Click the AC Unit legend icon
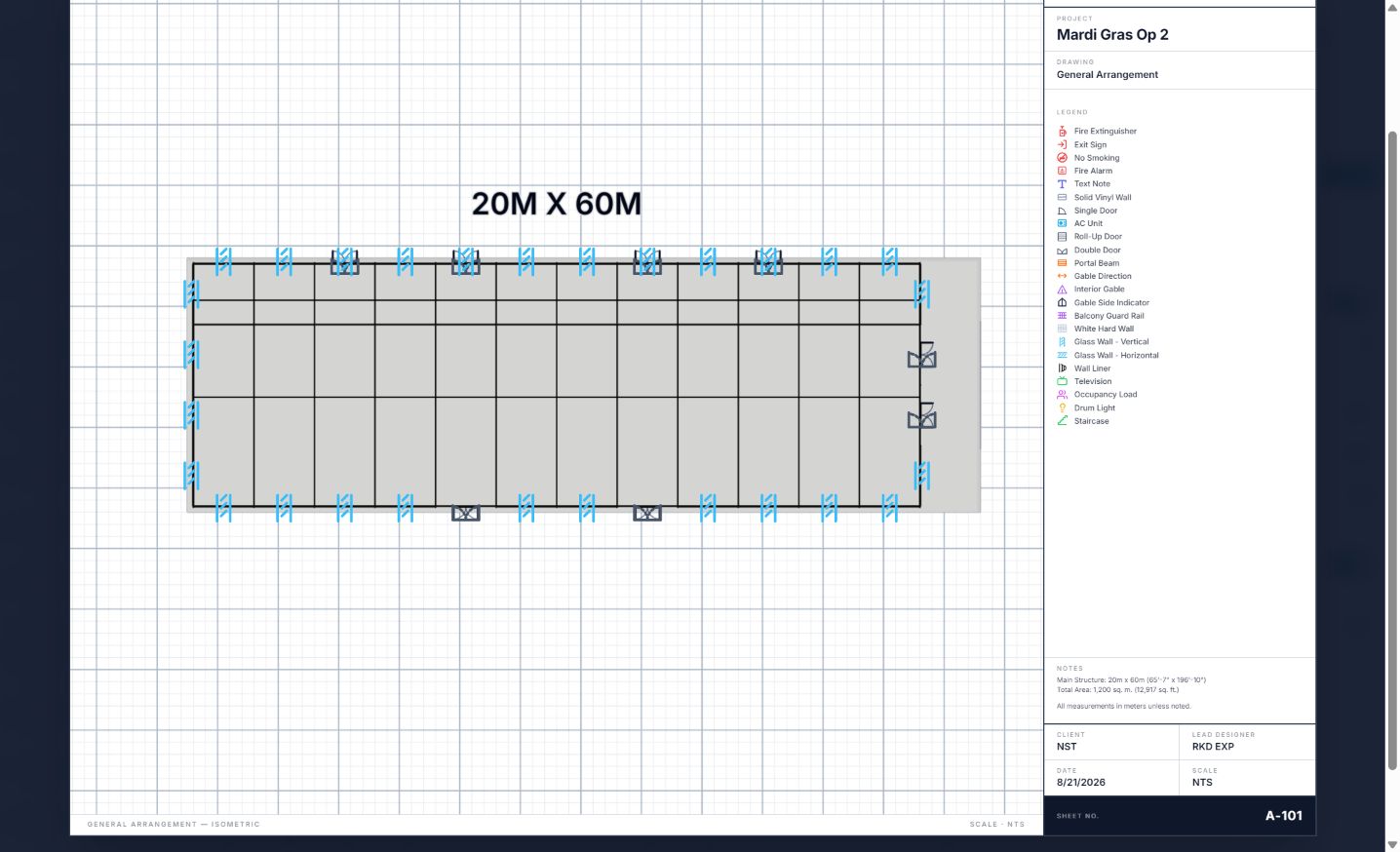1400x852 pixels. point(1062,223)
